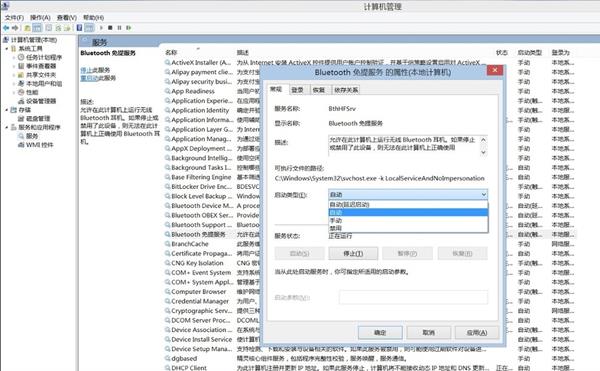Click the Start service play icon in toolbar
600x371 pixels.
pyautogui.click(x=101, y=28)
